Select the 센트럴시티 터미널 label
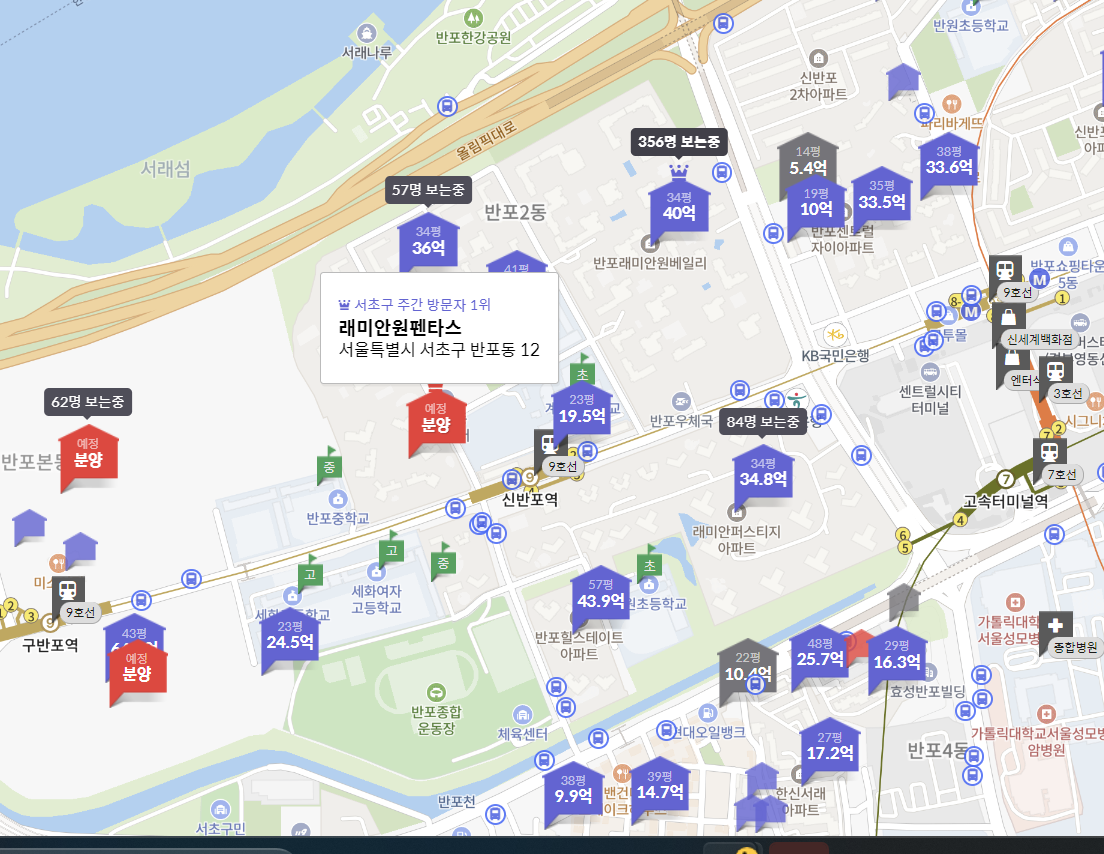Image resolution: width=1104 pixels, height=854 pixels. pos(930,399)
